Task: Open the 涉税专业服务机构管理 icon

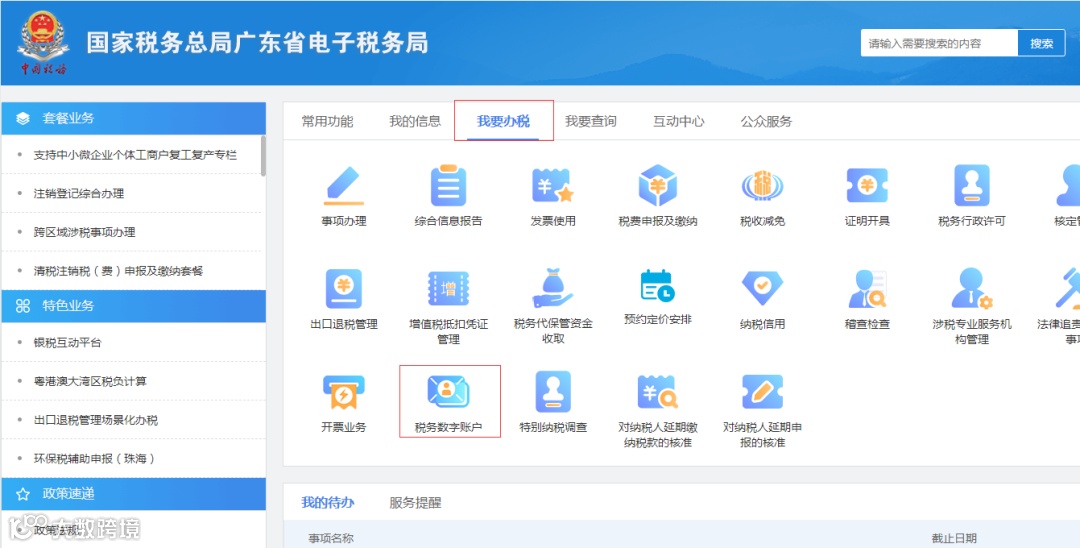Action: point(972,288)
